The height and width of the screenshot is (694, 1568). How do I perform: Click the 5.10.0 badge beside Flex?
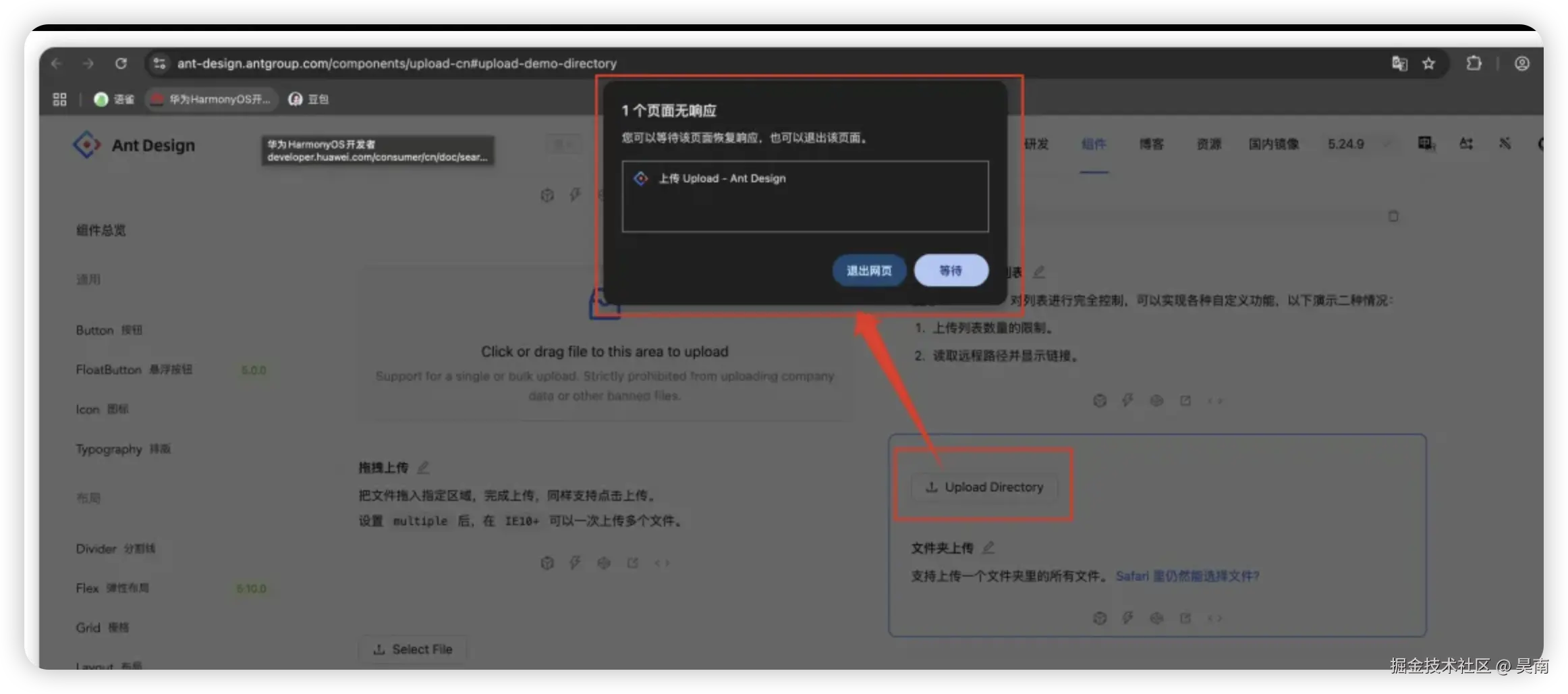coord(252,589)
